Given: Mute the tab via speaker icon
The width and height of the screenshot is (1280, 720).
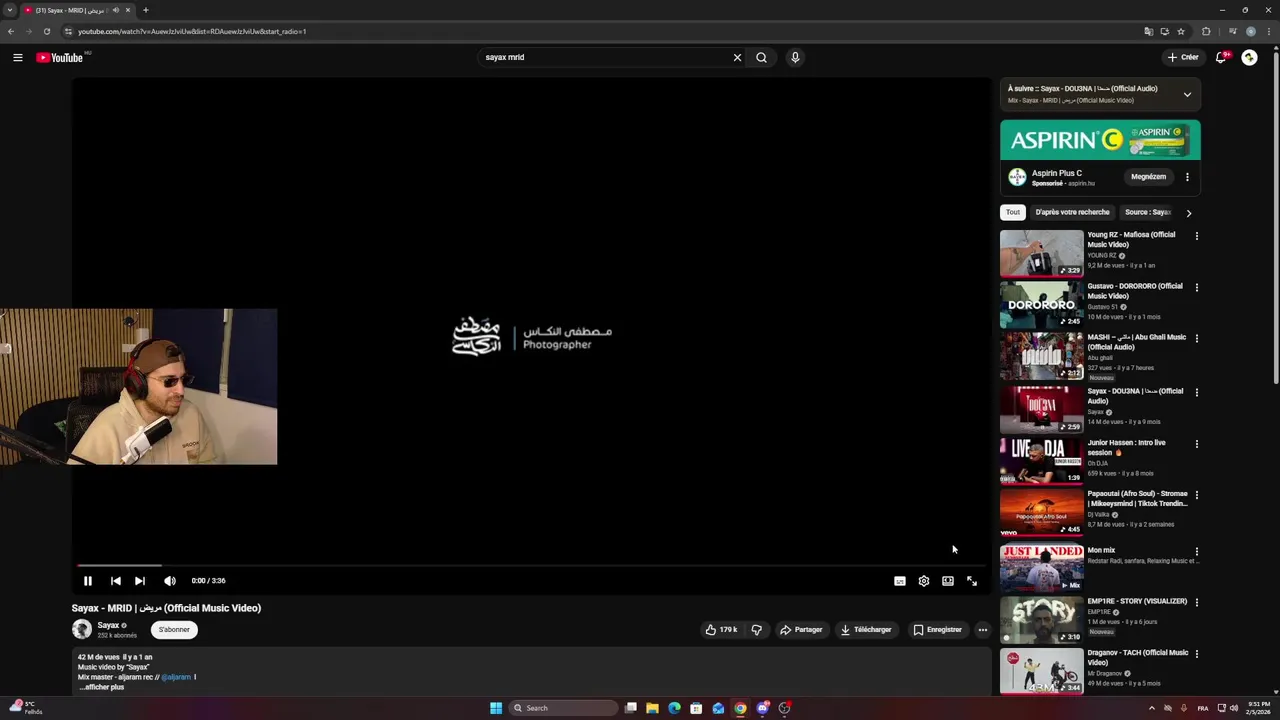Looking at the screenshot, I should click(x=116, y=10).
